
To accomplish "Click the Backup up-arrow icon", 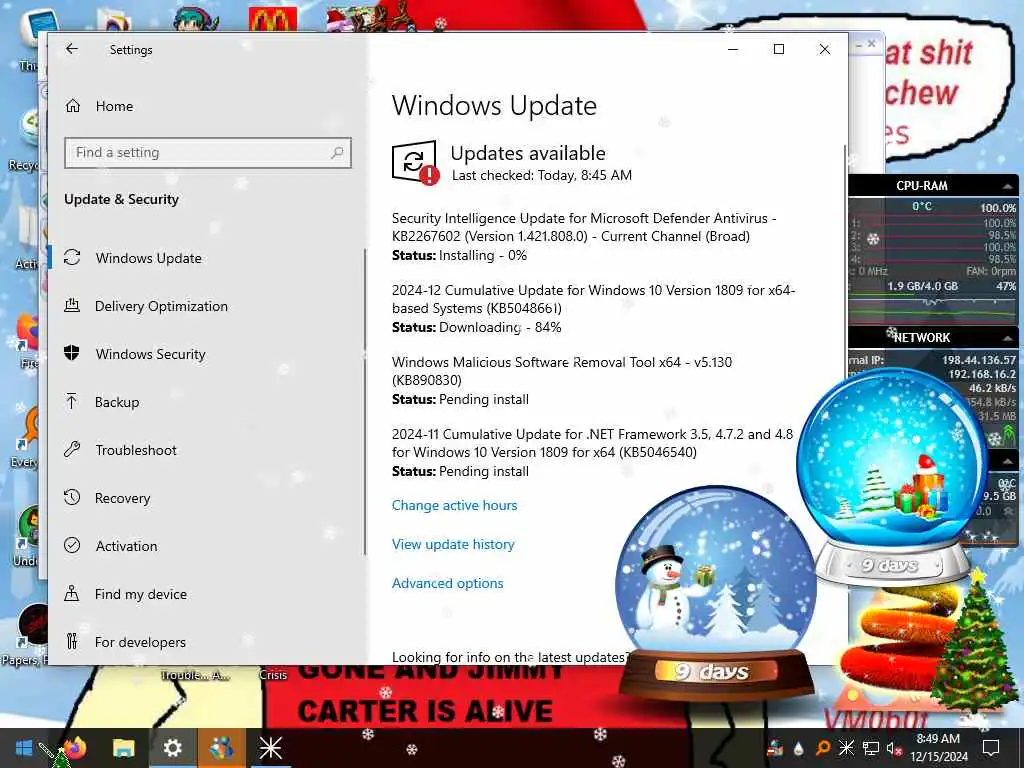I will coord(72,402).
